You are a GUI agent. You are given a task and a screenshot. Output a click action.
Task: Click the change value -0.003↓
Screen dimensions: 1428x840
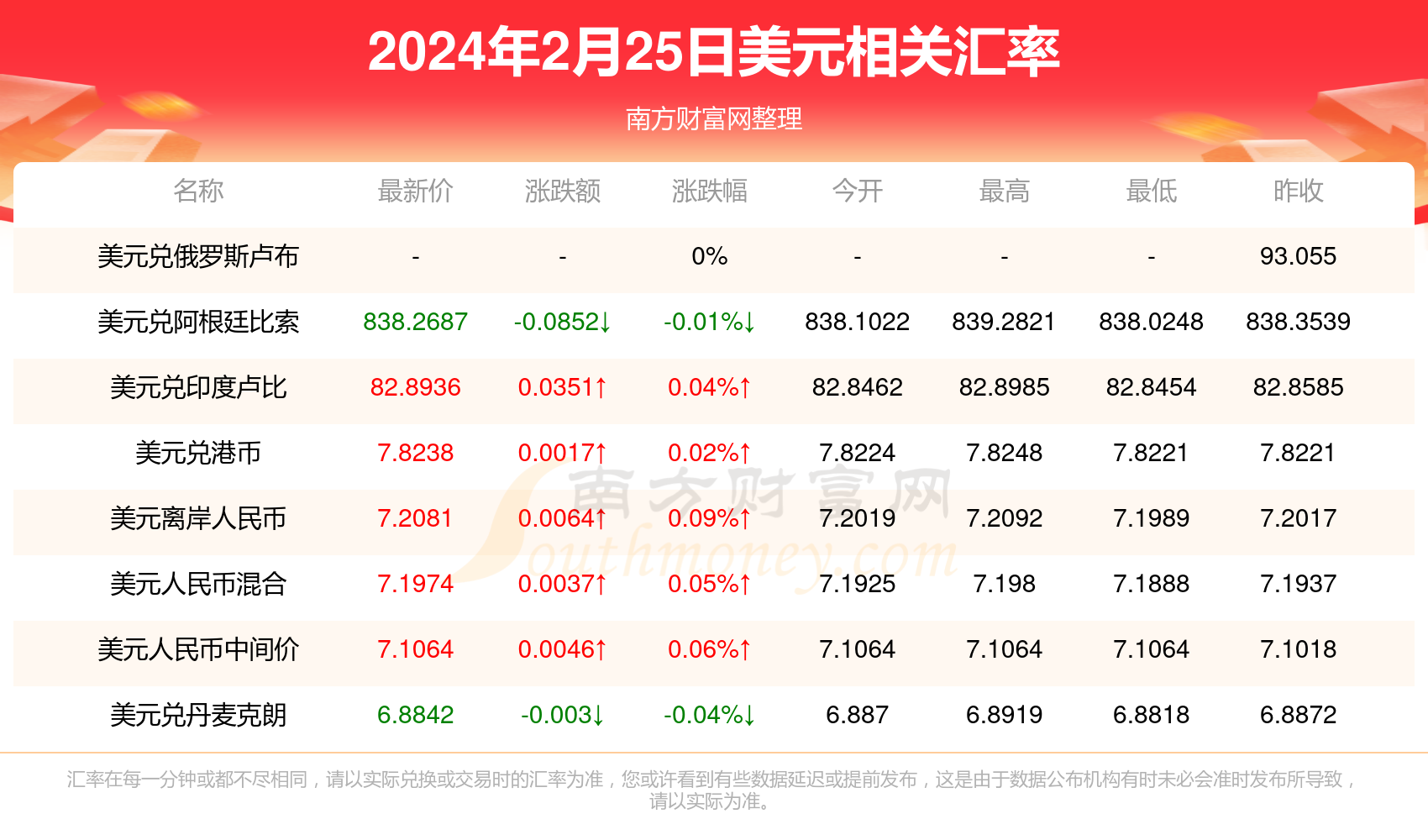[563, 716]
